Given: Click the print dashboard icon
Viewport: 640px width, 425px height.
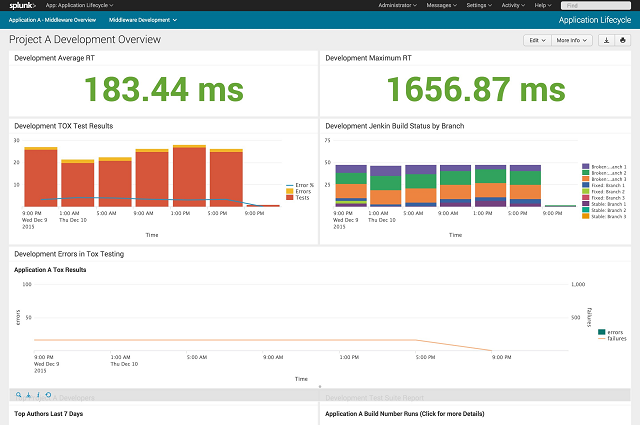Looking at the screenshot, I should tap(622, 40).
